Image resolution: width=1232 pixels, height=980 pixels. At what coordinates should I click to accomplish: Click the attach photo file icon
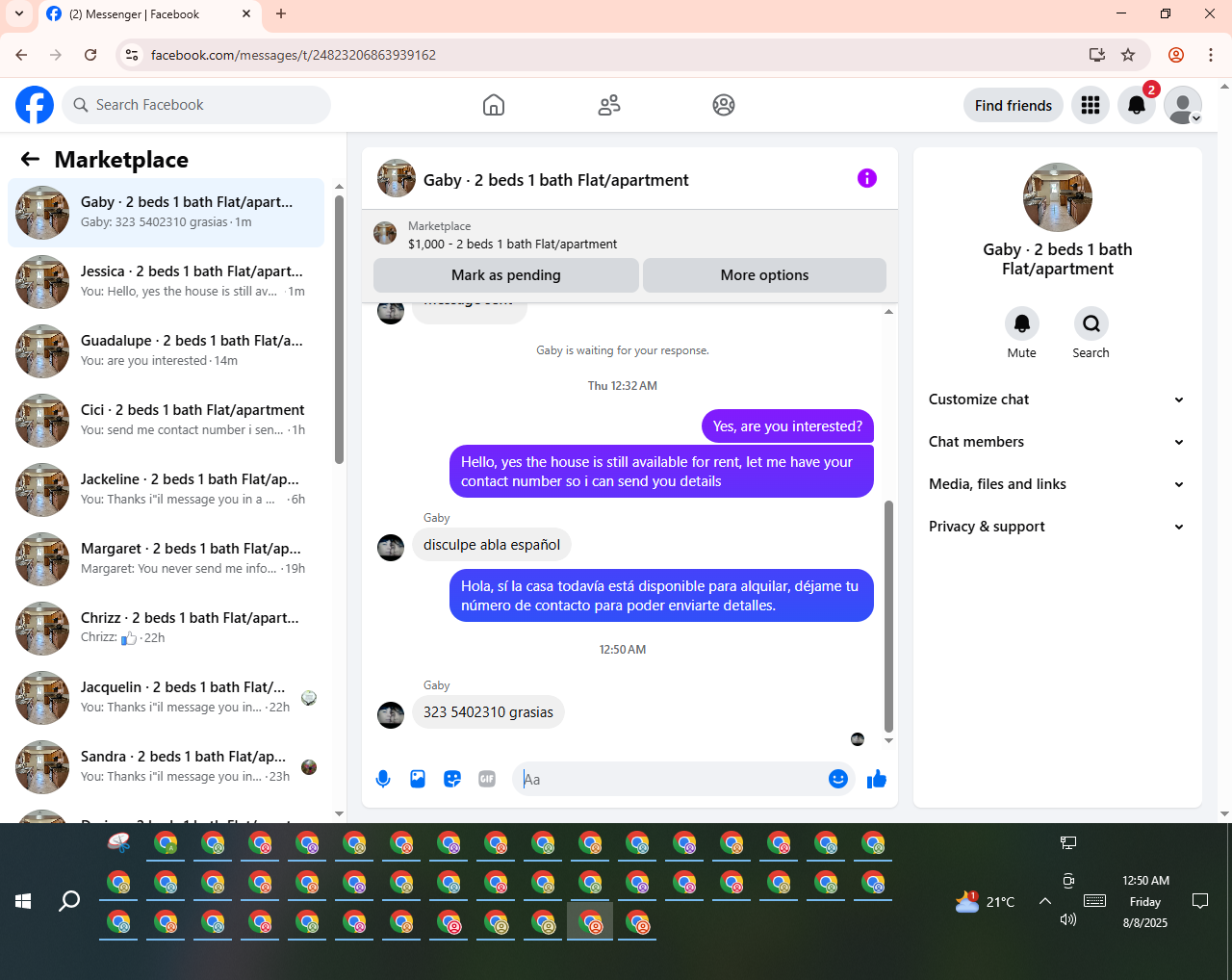coord(418,779)
